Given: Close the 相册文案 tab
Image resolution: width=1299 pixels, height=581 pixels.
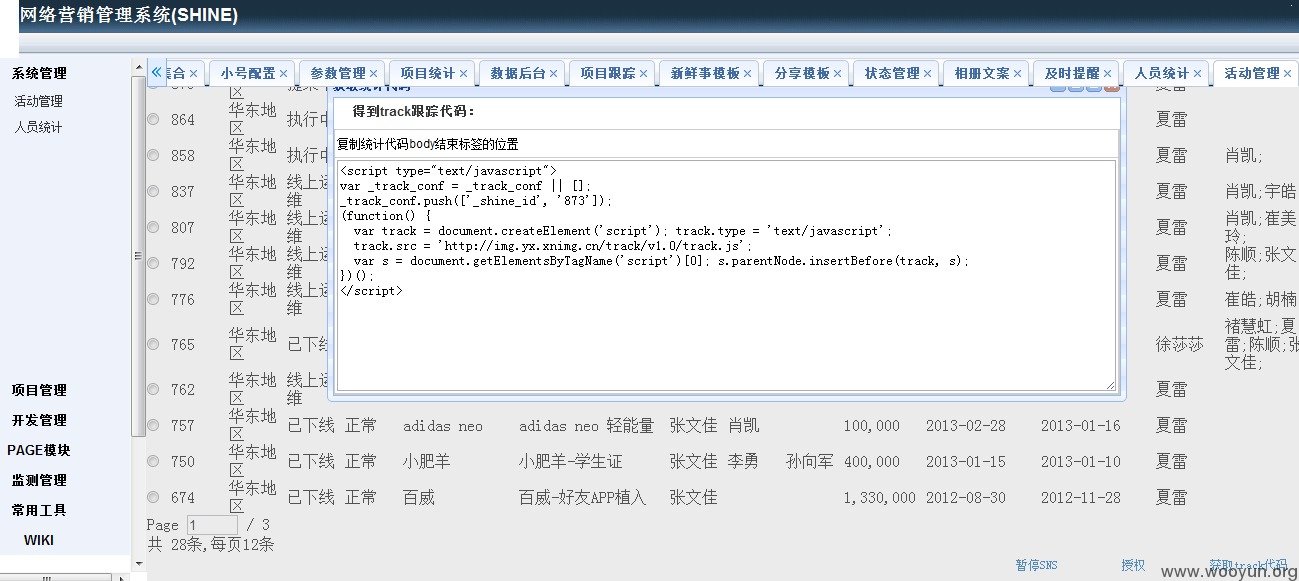Looking at the screenshot, I should coord(1018,73).
